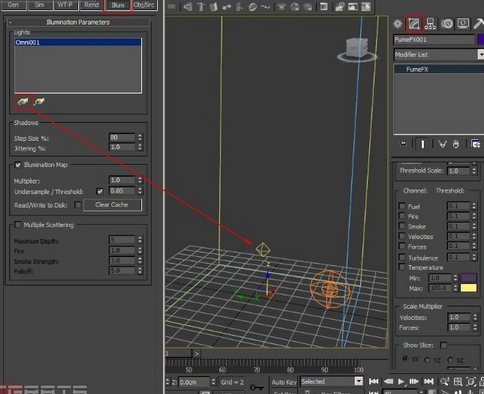Enable the Forces channel checkbox
The height and width of the screenshot is (394, 484).
coord(402,246)
